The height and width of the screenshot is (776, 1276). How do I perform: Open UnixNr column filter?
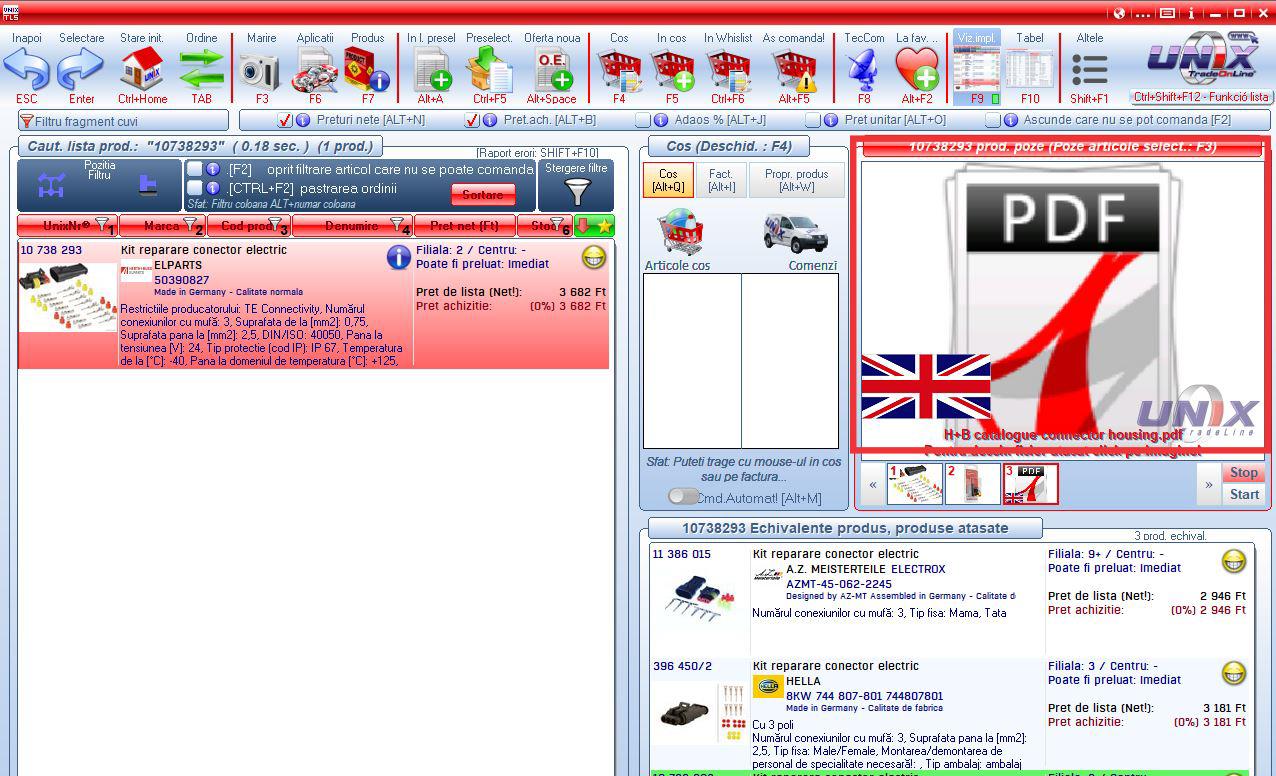click(x=102, y=225)
